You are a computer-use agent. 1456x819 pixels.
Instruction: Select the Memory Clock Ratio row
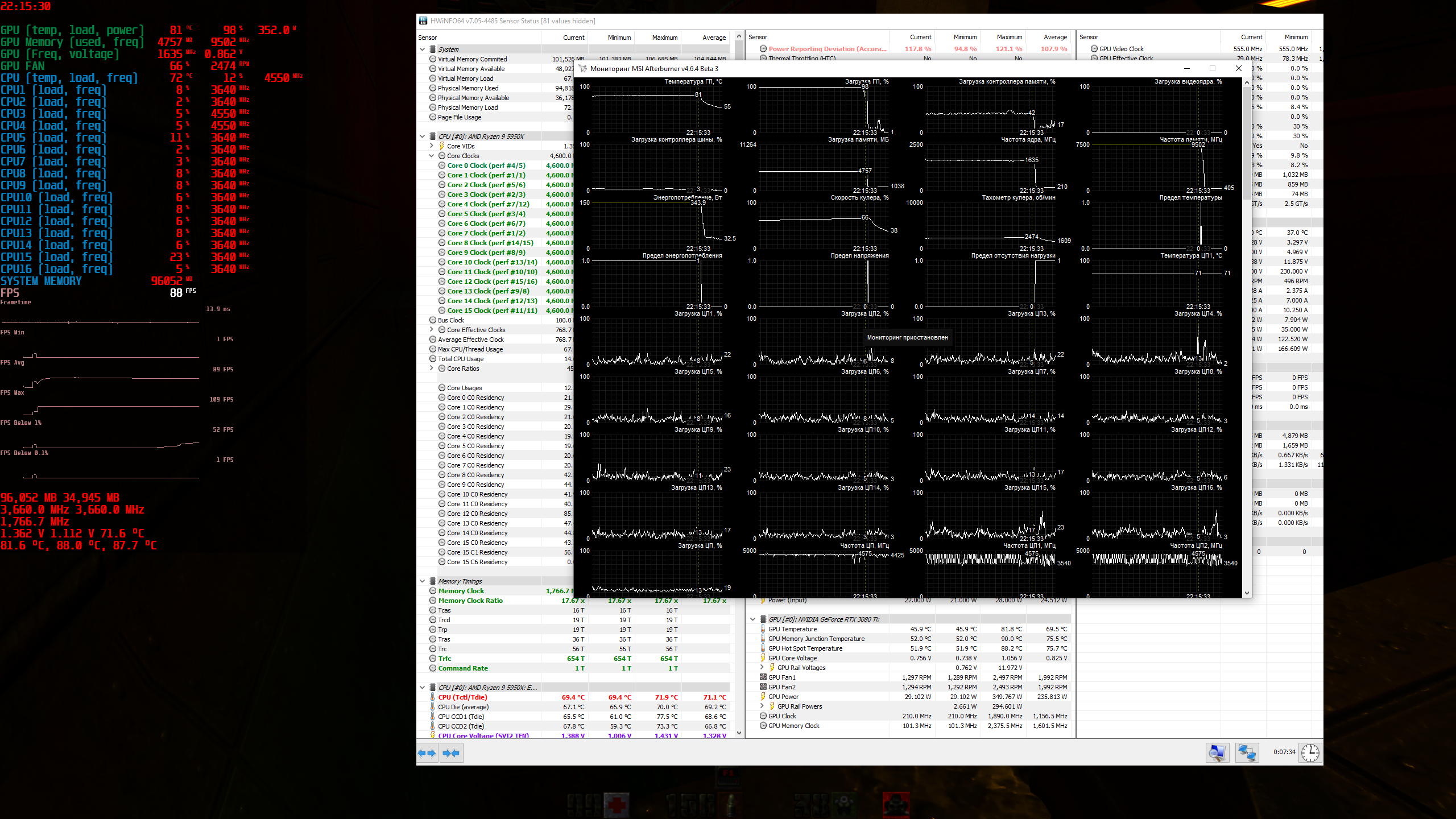470,601
